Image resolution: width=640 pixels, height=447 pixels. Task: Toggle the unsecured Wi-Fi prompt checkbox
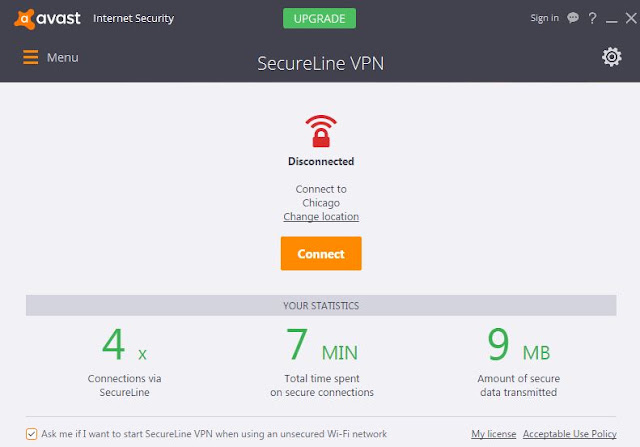[31, 434]
